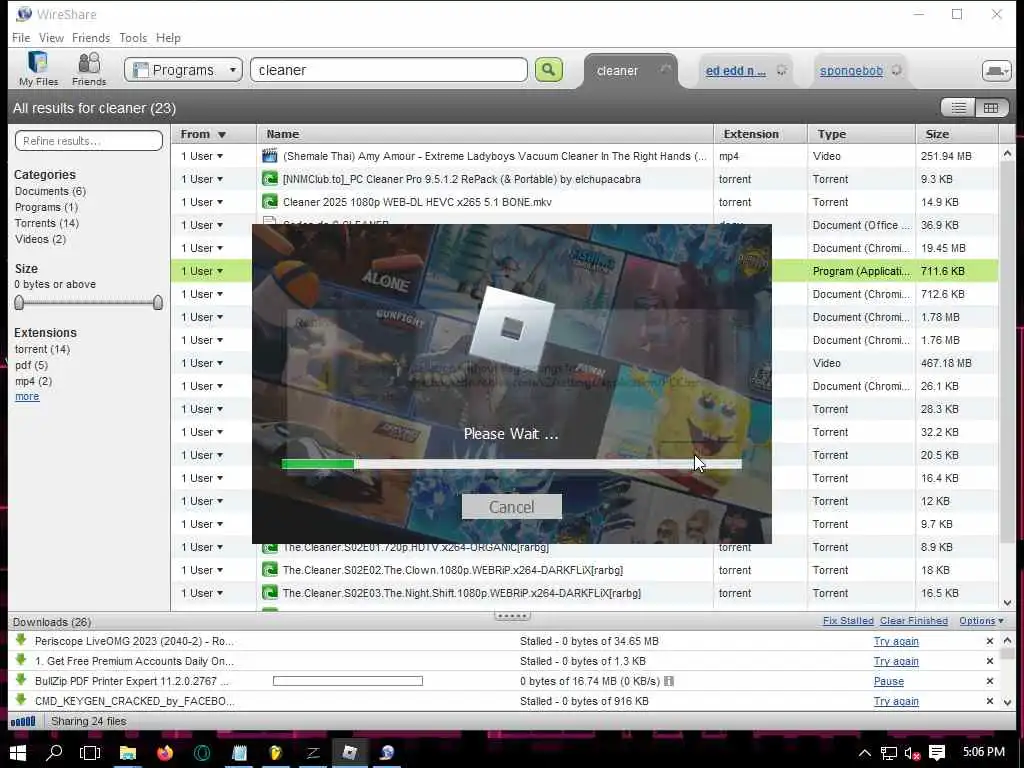Open downloads Options dropdown
1024x768 pixels.
click(x=981, y=621)
